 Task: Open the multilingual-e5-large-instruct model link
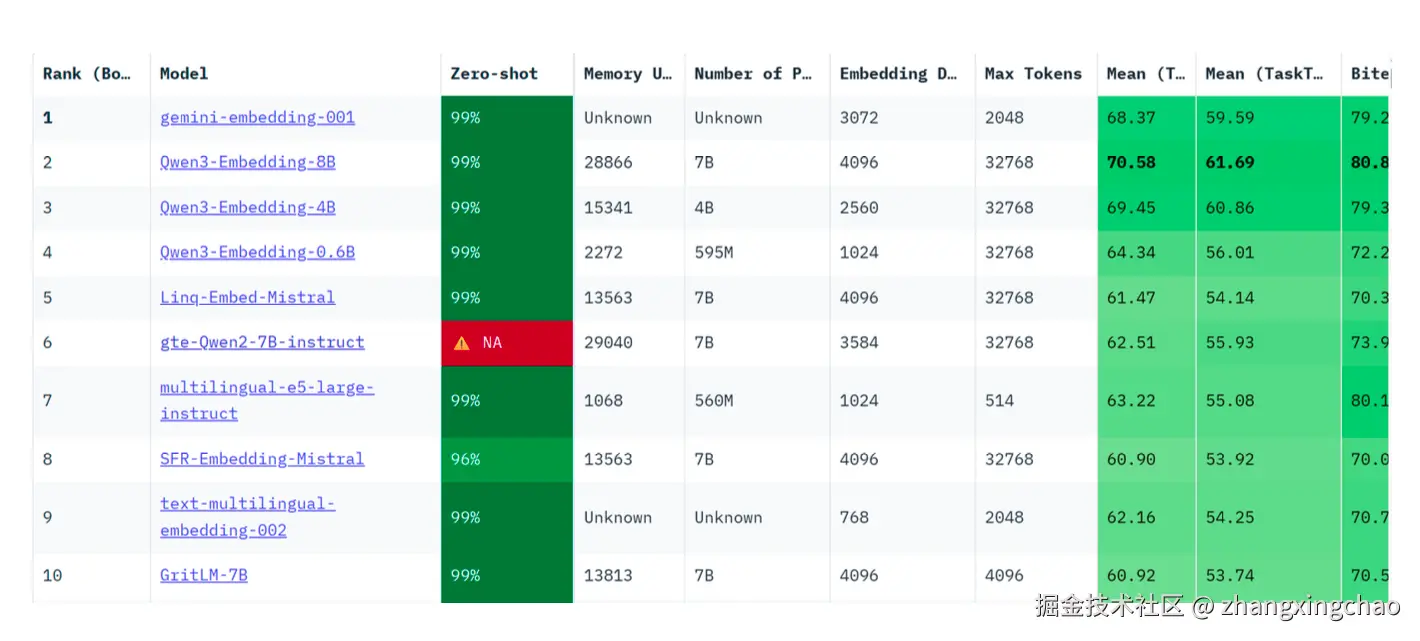[267, 400]
